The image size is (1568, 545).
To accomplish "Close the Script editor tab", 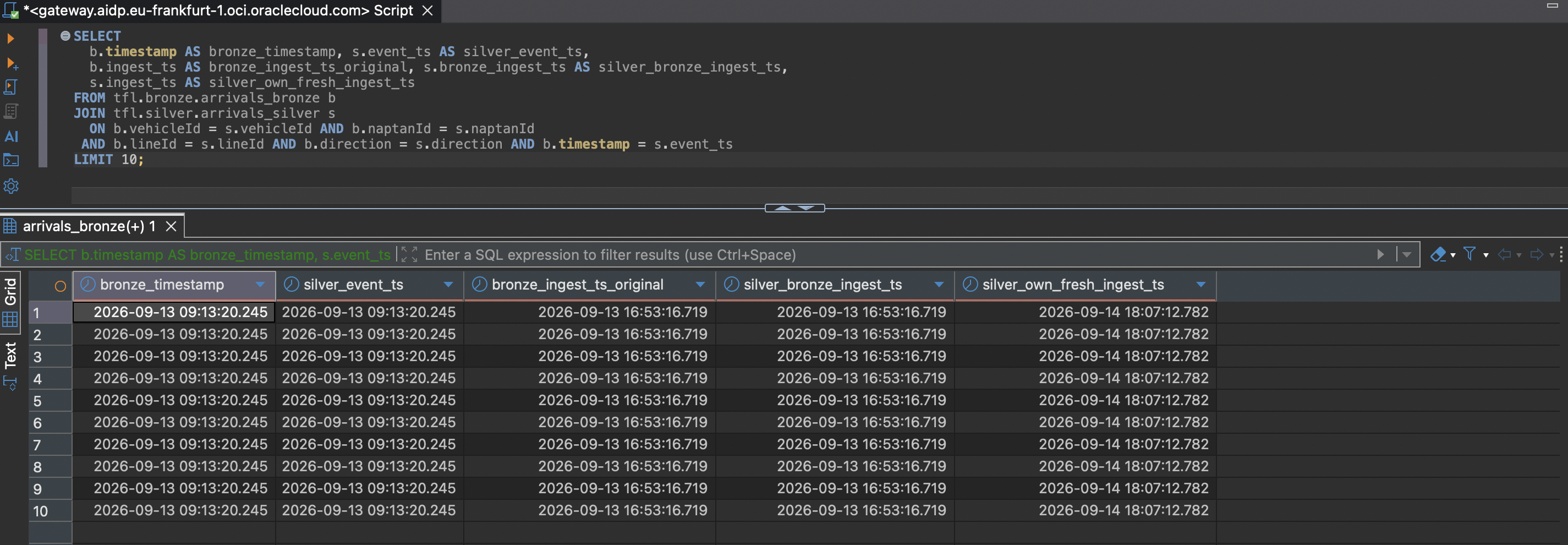I will pos(427,10).
